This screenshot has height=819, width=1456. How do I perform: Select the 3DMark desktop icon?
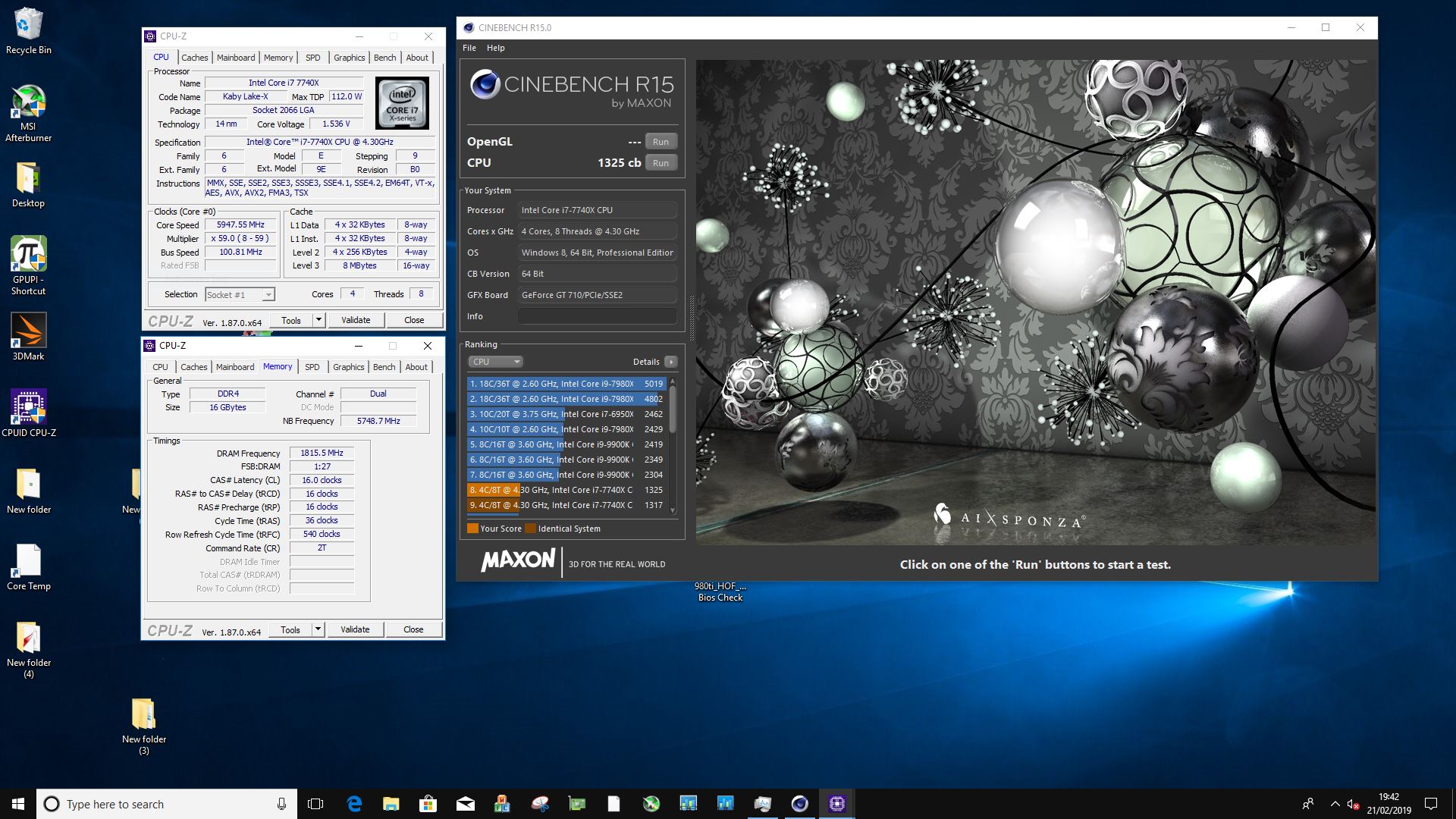click(x=28, y=337)
